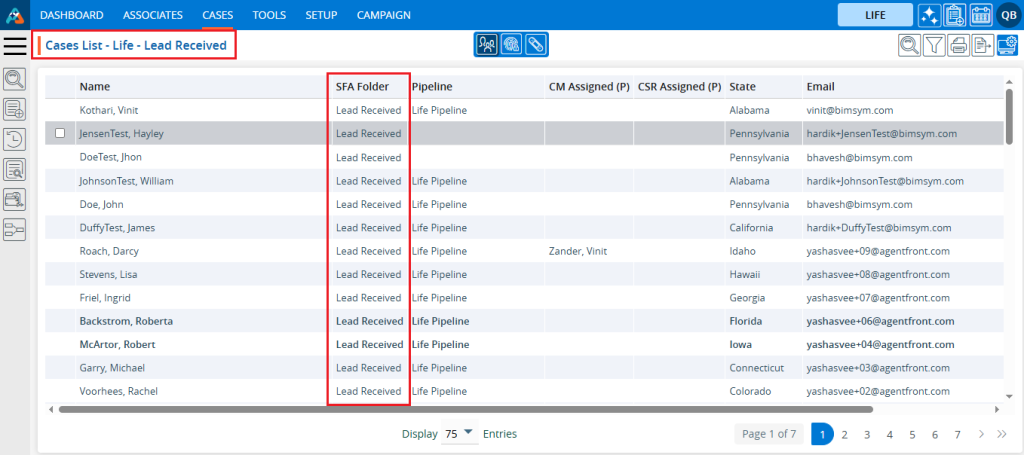
Task: Click the SFA Folder column header
Action: coord(361,87)
